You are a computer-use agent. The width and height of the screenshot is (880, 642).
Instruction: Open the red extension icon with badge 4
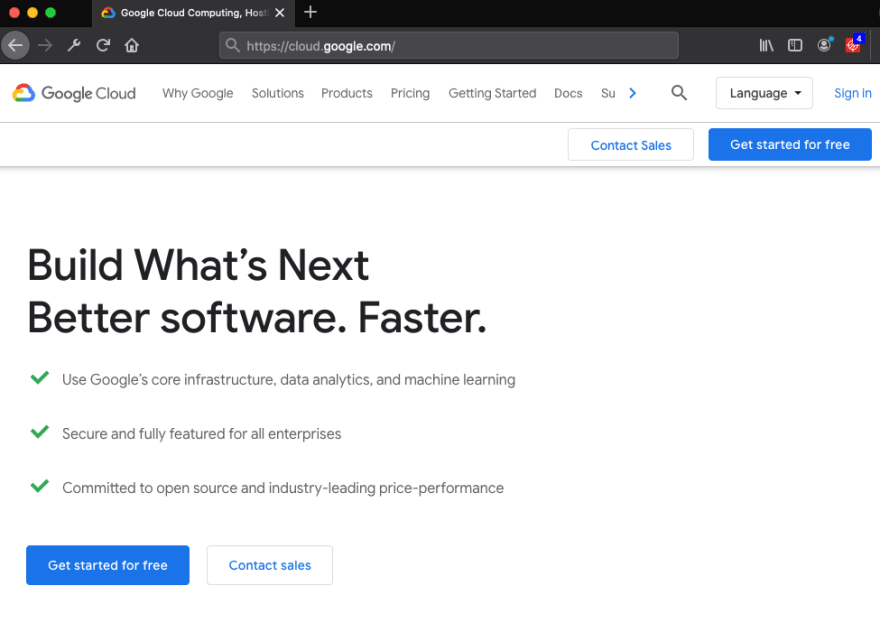pyautogui.click(x=854, y=44)
